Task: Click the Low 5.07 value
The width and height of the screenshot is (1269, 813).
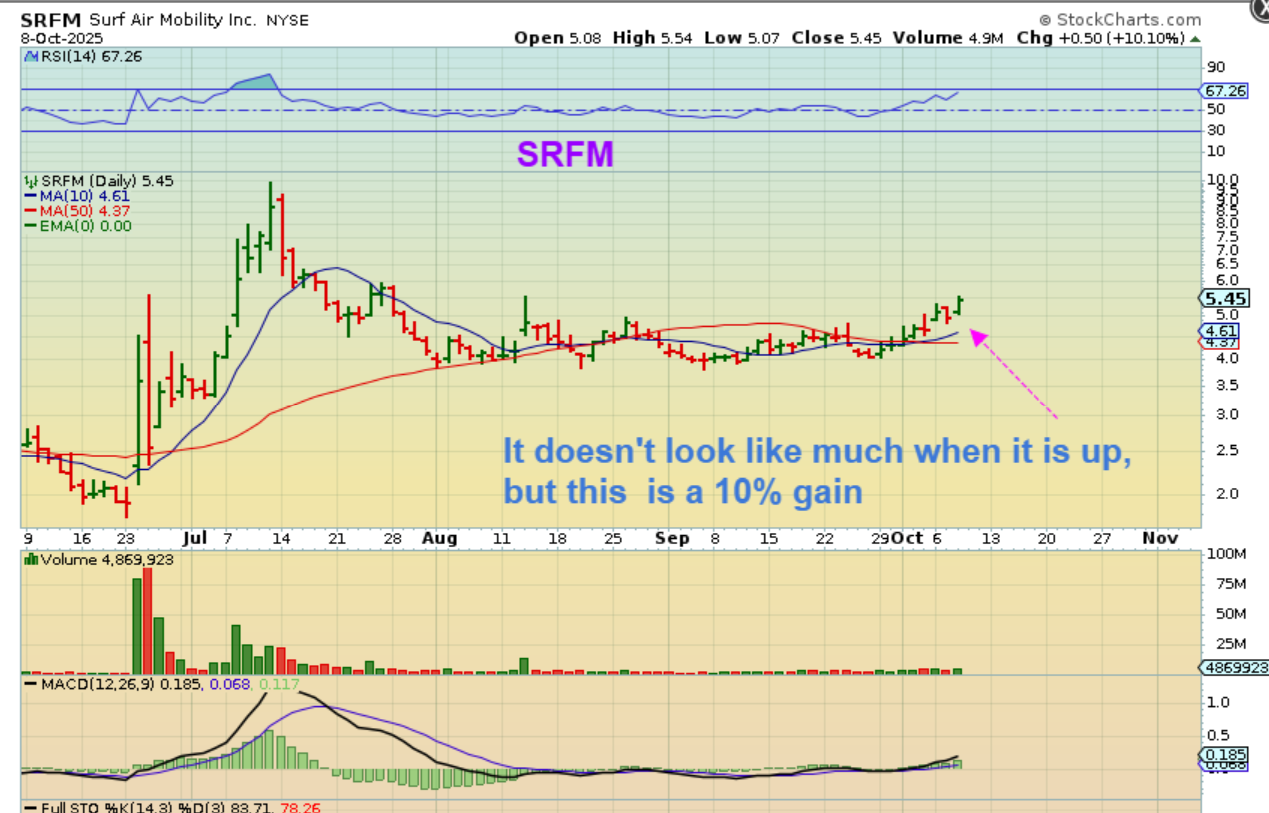Action: [x=740, y=38]
